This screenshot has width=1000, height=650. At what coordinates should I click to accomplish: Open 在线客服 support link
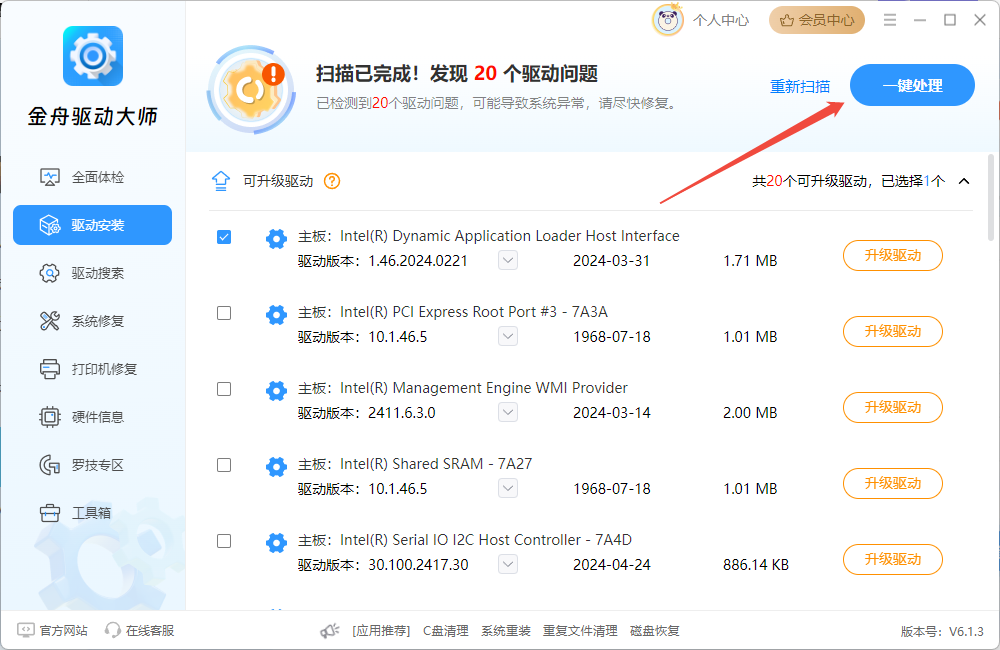(x=139, y=630)
